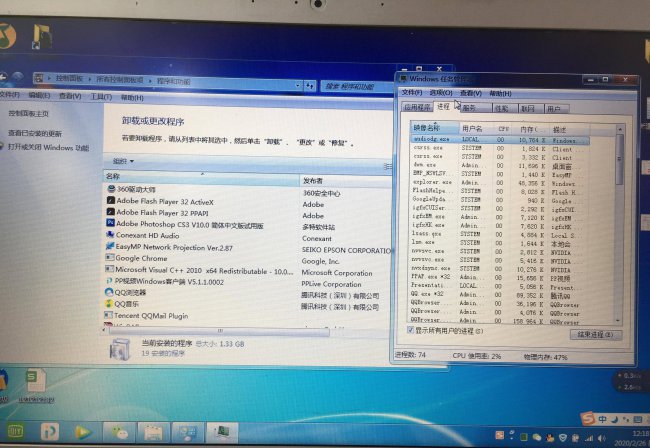Click back arrow in Programs window
This screenshot has width=650, height=448.
[x=3, y=76]
